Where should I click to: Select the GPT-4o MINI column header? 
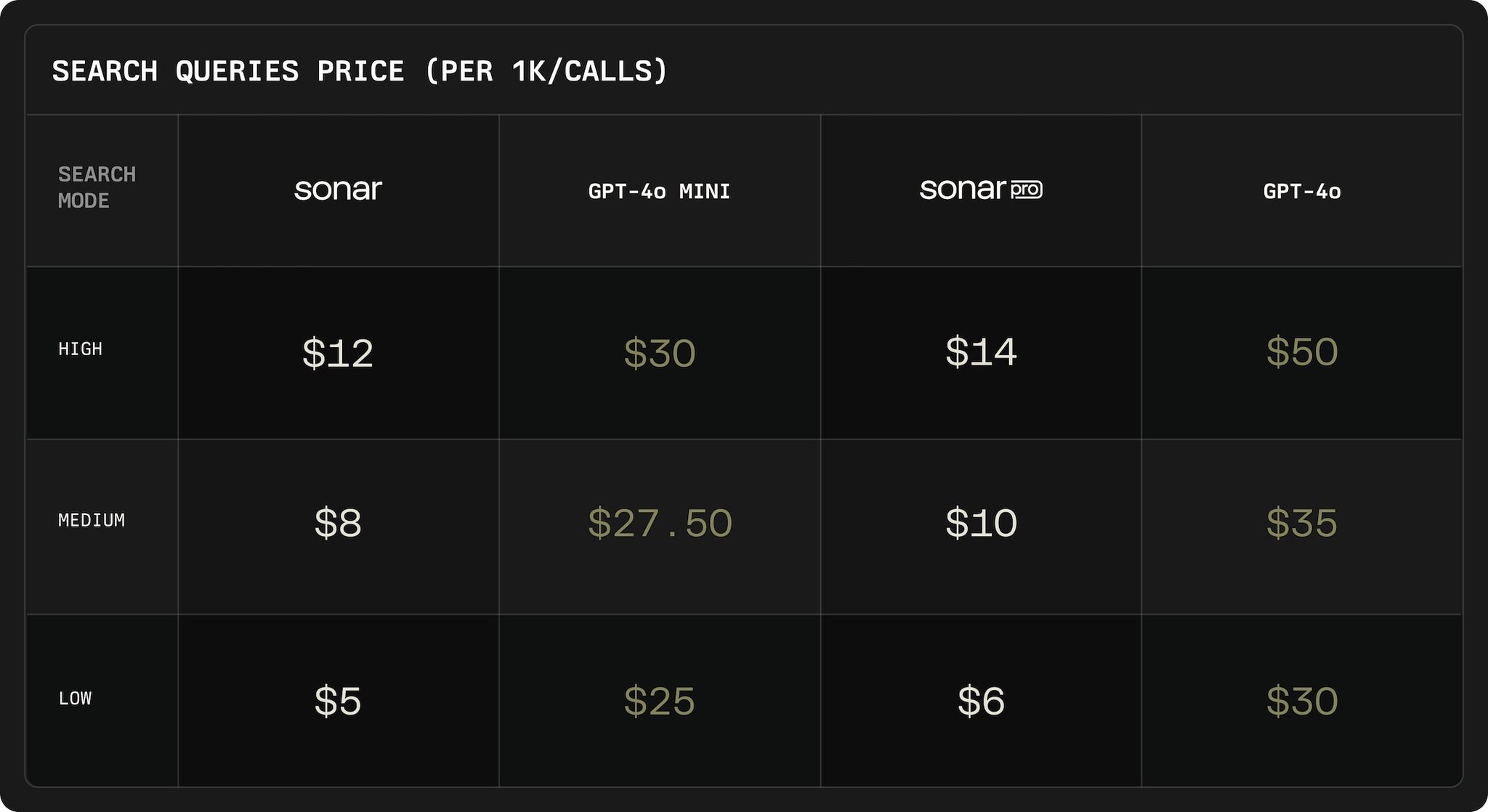tap(659, 191)
